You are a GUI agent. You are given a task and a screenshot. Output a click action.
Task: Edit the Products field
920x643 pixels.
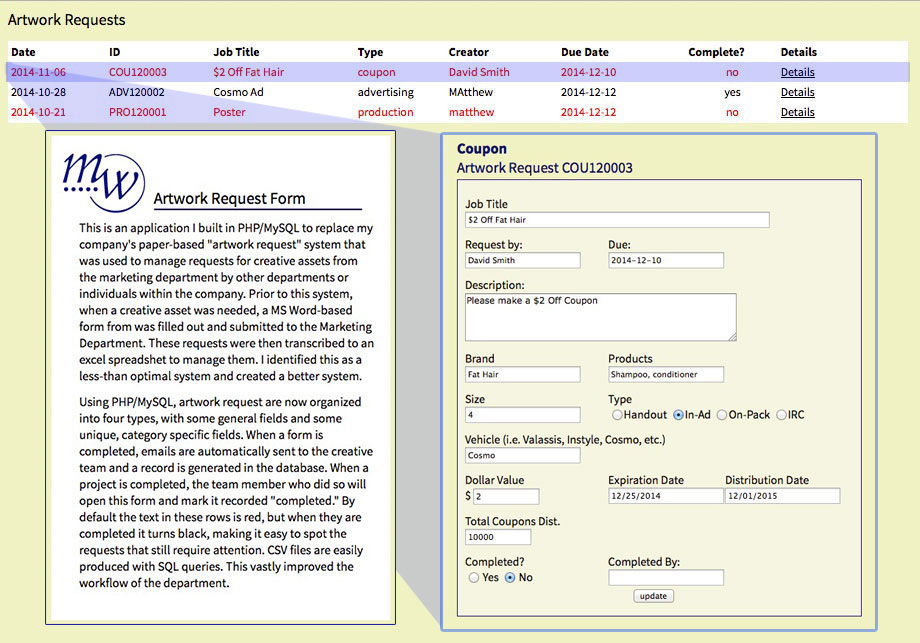[x=666, y=374]
